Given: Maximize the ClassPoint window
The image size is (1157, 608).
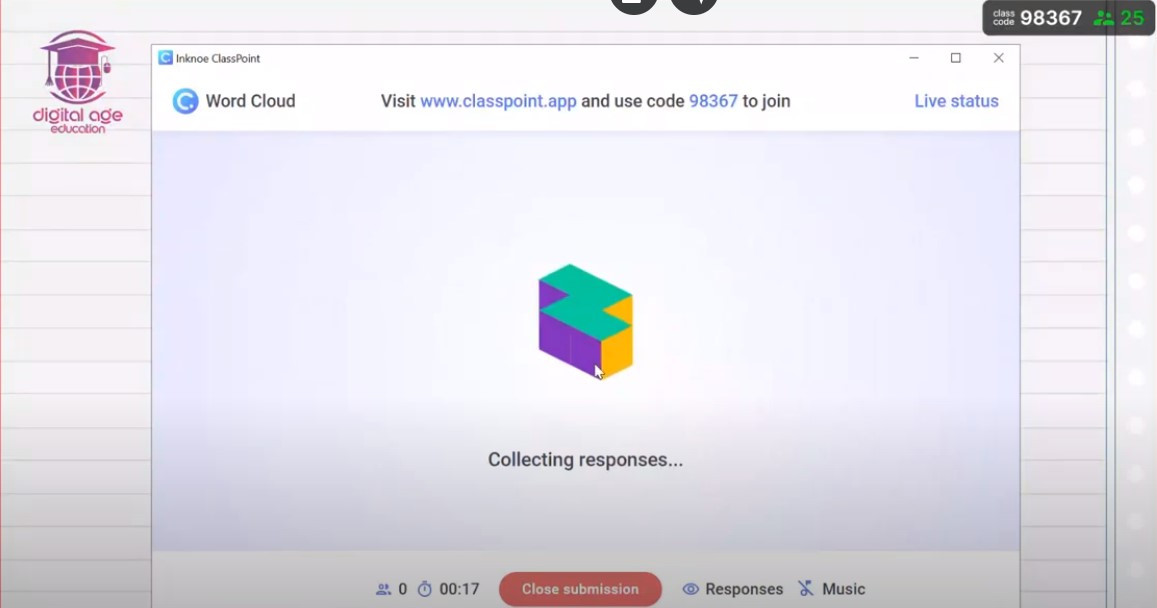Looking at the screenshot, I should click(956, 58).
